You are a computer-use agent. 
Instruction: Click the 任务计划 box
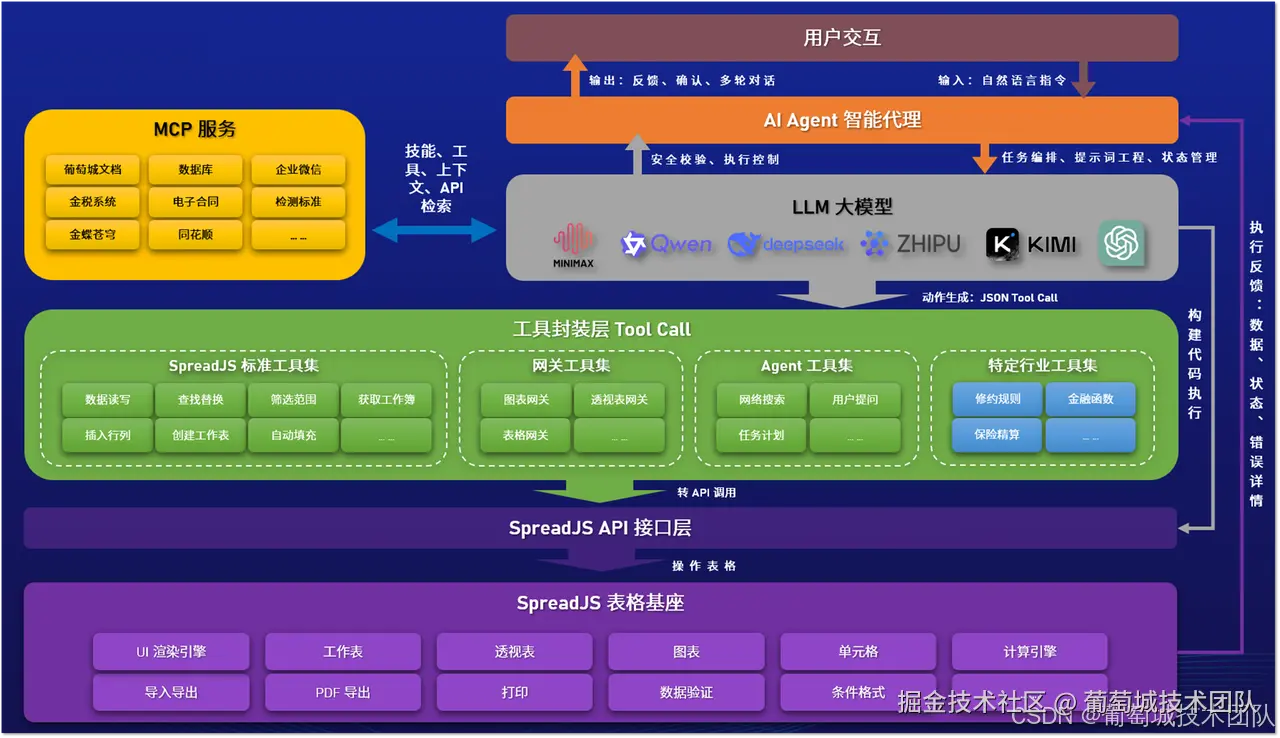click(762, 435)
